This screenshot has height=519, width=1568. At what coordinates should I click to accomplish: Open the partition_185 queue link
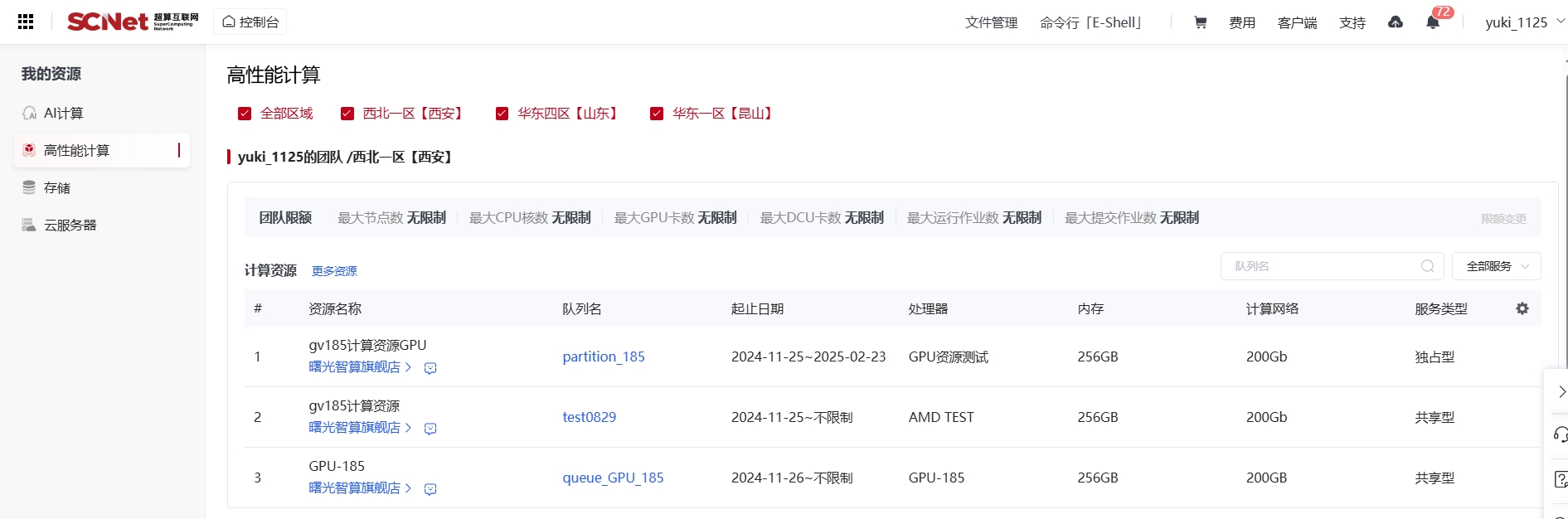click(604, 357)
